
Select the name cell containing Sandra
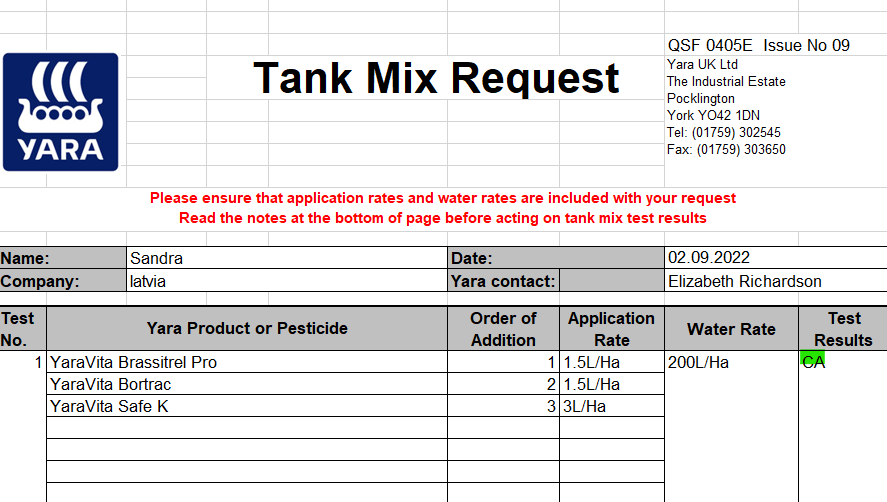(286, 258)
